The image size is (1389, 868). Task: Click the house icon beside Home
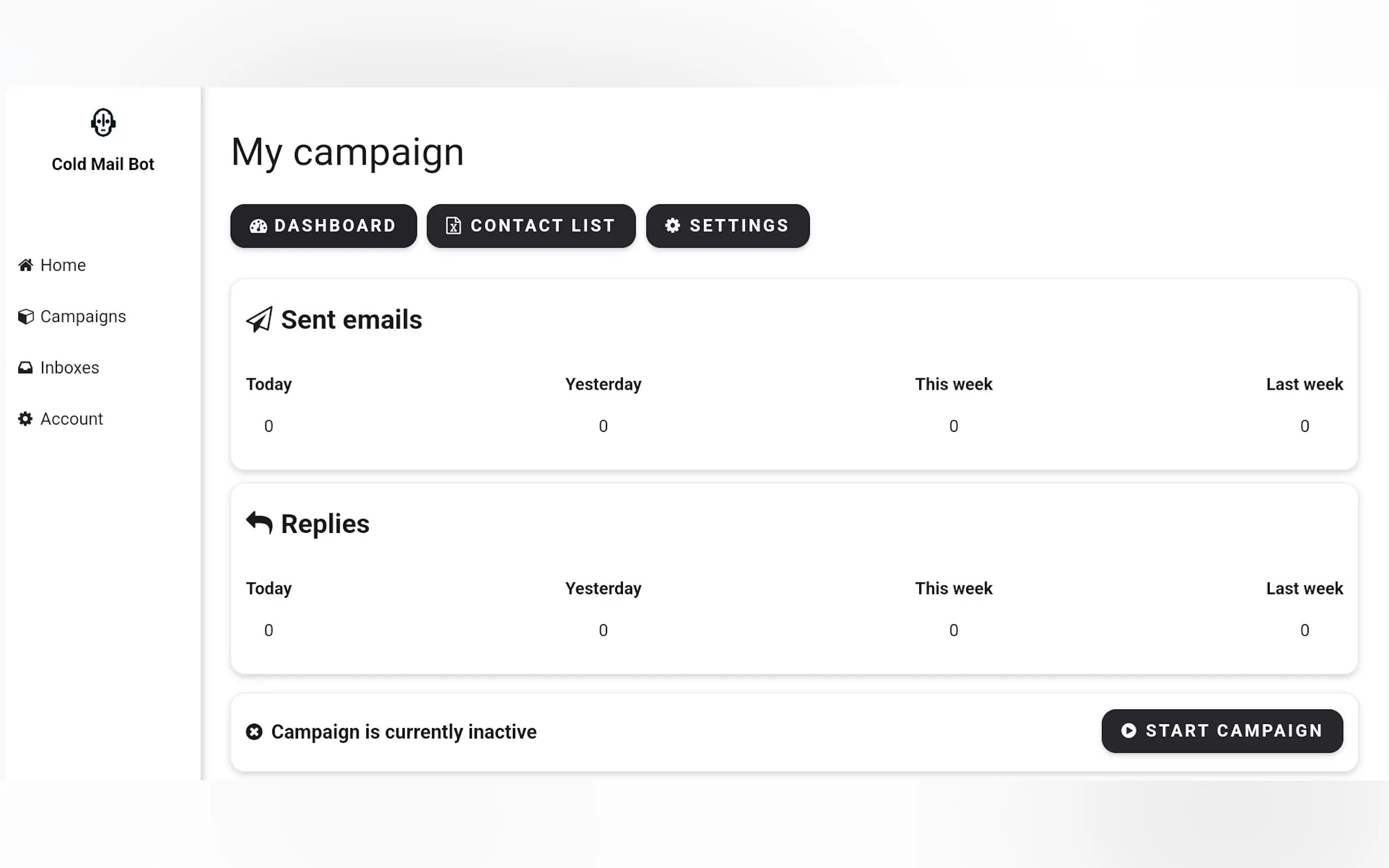click(x=25, y=265)
